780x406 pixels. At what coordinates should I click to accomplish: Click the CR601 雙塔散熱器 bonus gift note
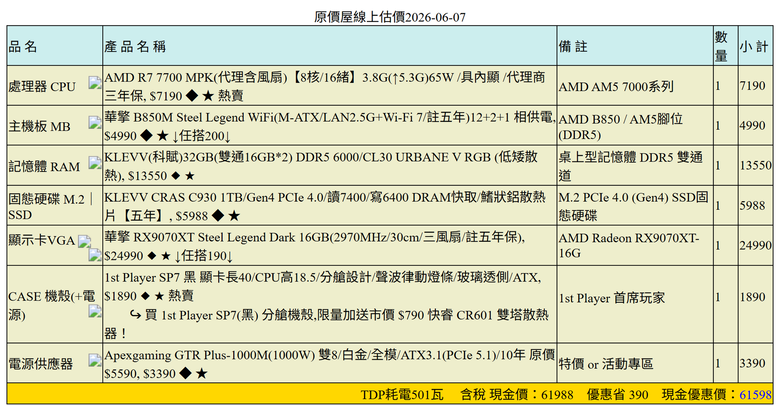click(327, 324)
